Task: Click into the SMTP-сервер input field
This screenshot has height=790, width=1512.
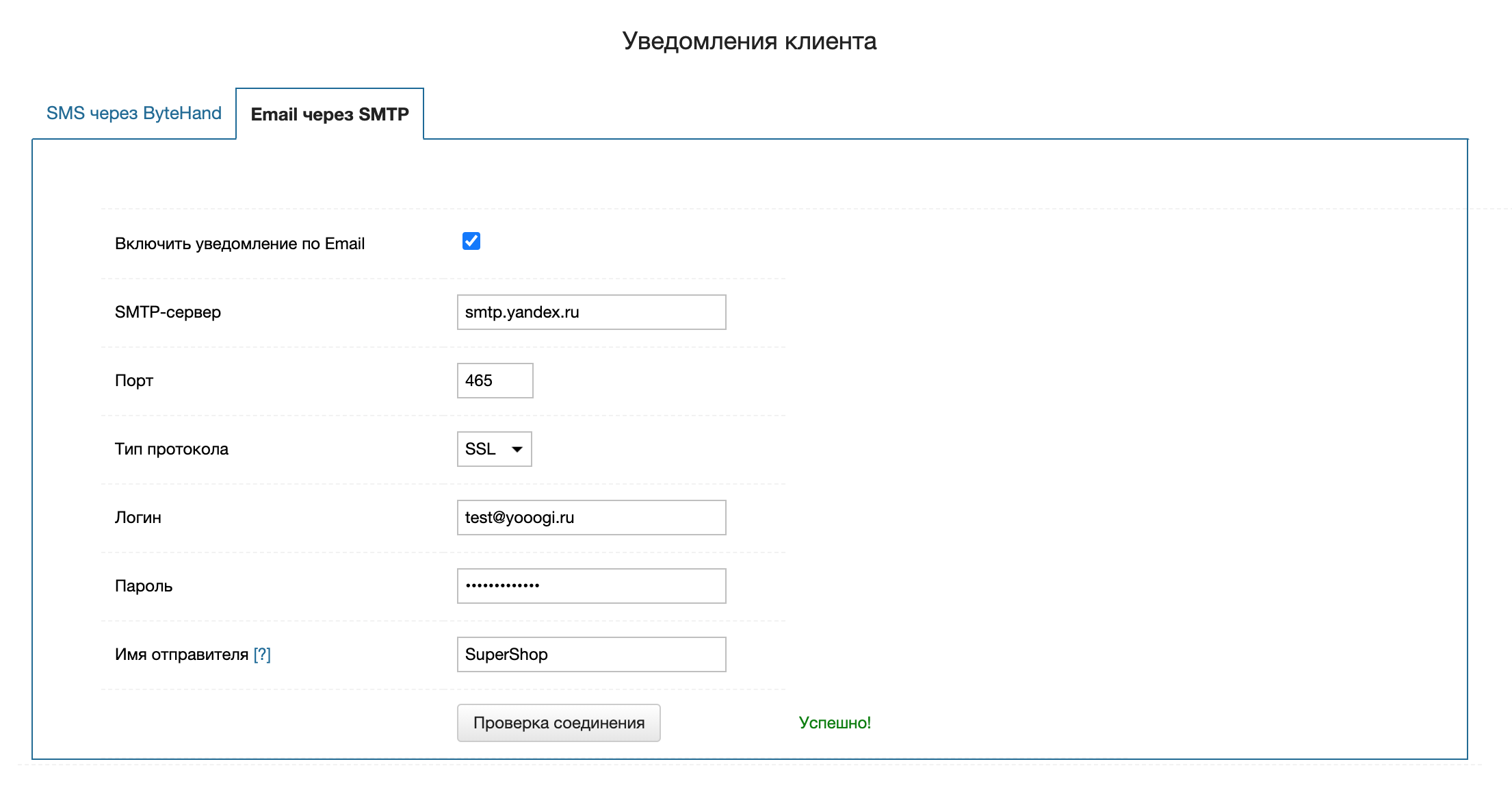Action: [591, 312]
